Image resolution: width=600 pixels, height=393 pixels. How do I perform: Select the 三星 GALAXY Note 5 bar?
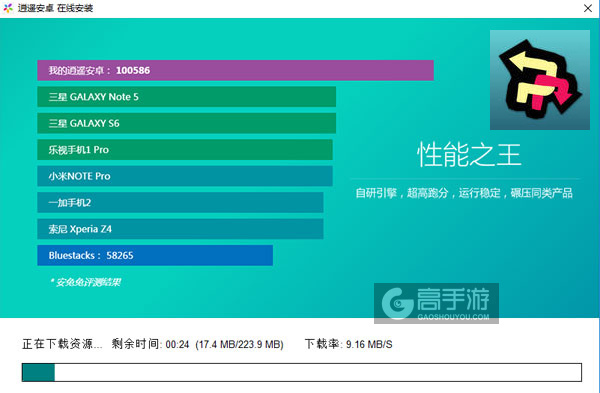(x=186, y=97)
